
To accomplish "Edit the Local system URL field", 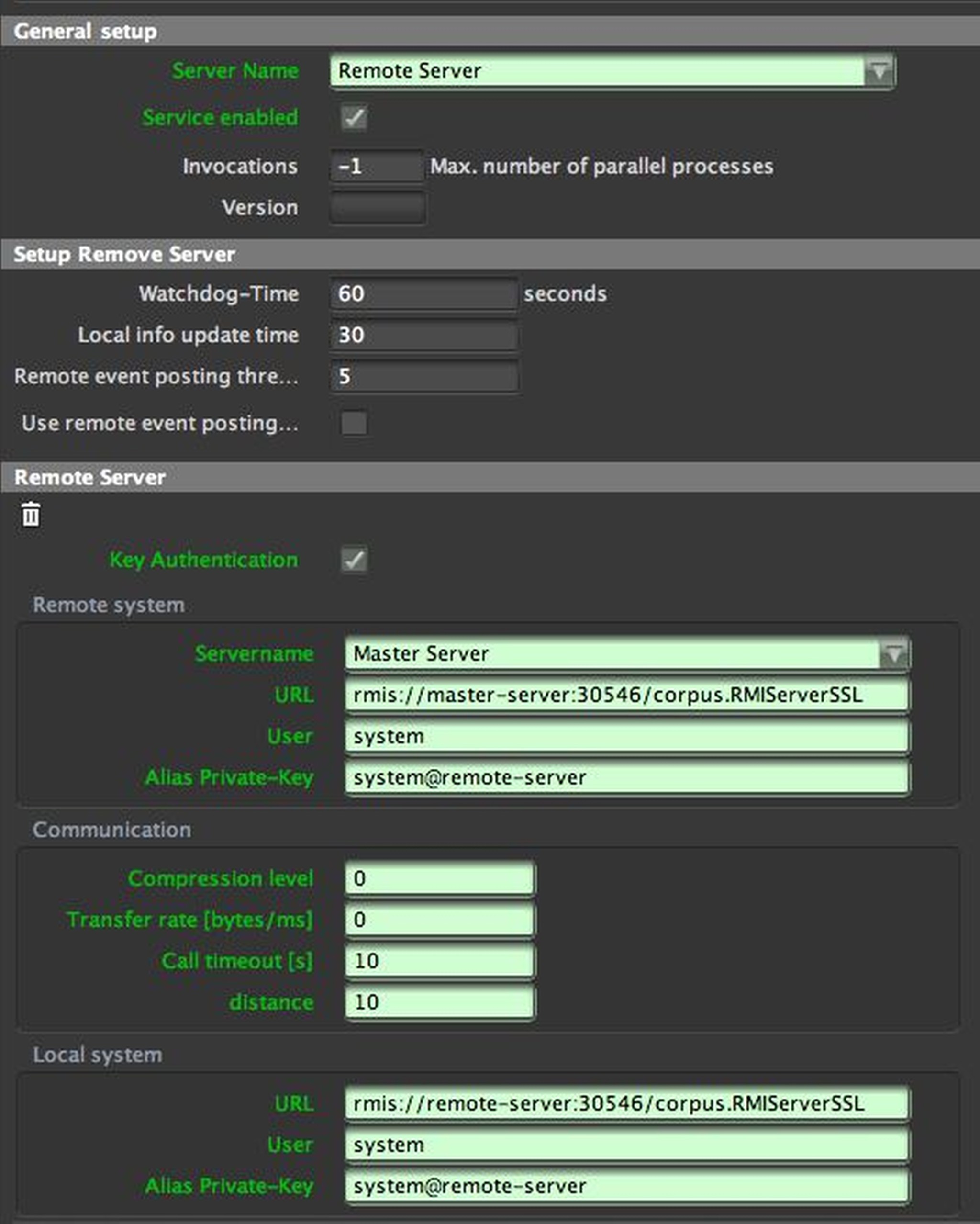I will tap(626, 1104).
